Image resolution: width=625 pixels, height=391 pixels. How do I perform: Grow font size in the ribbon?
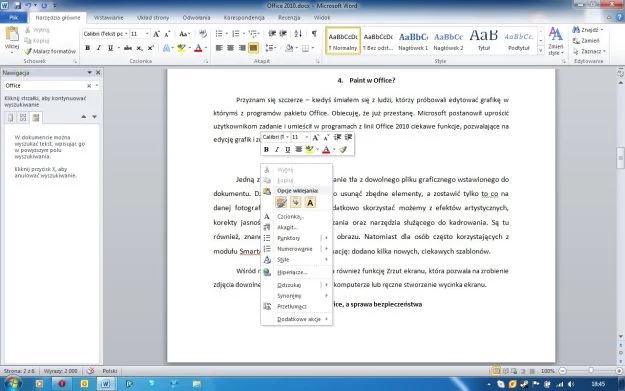[x=156, y=34]
